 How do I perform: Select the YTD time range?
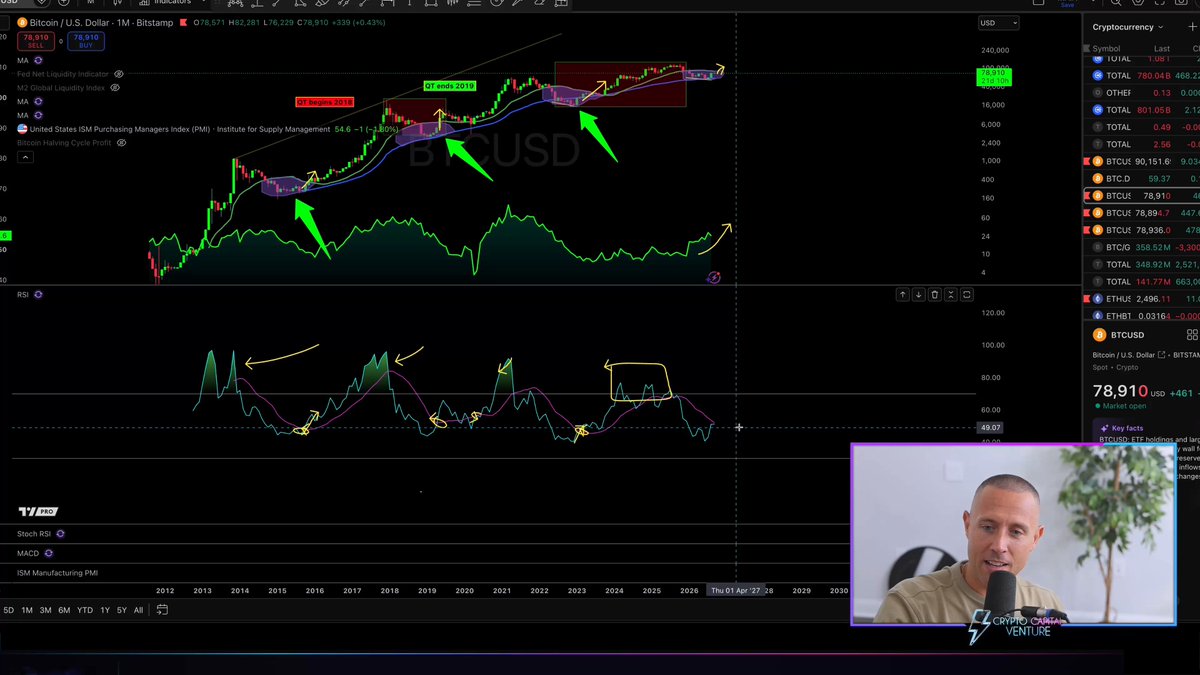tap(85, 610)
